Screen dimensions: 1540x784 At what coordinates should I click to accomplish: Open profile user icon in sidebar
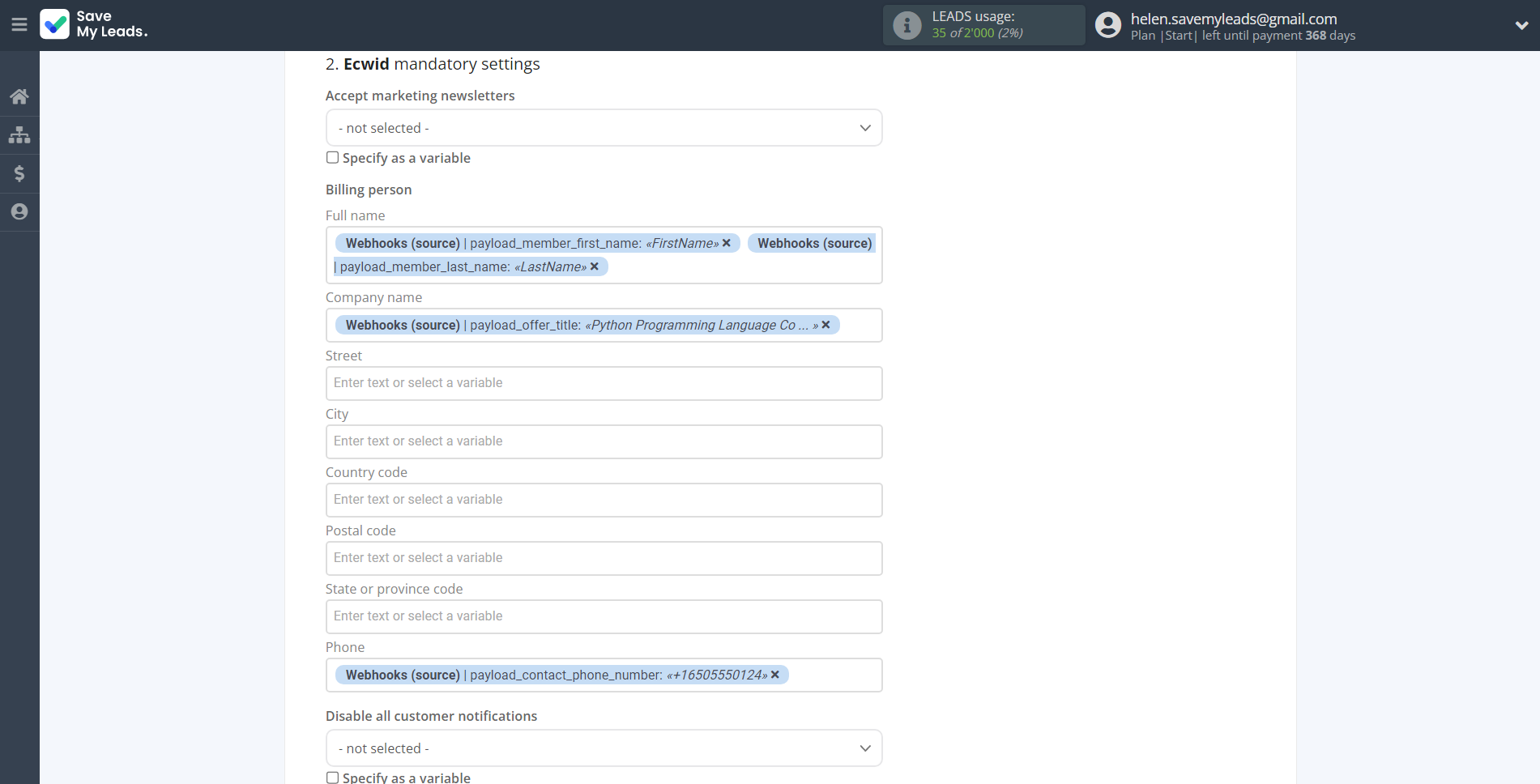[19, 211]
